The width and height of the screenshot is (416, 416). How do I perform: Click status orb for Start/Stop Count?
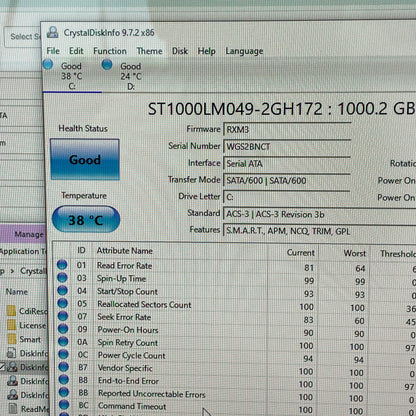click(62, 290)
